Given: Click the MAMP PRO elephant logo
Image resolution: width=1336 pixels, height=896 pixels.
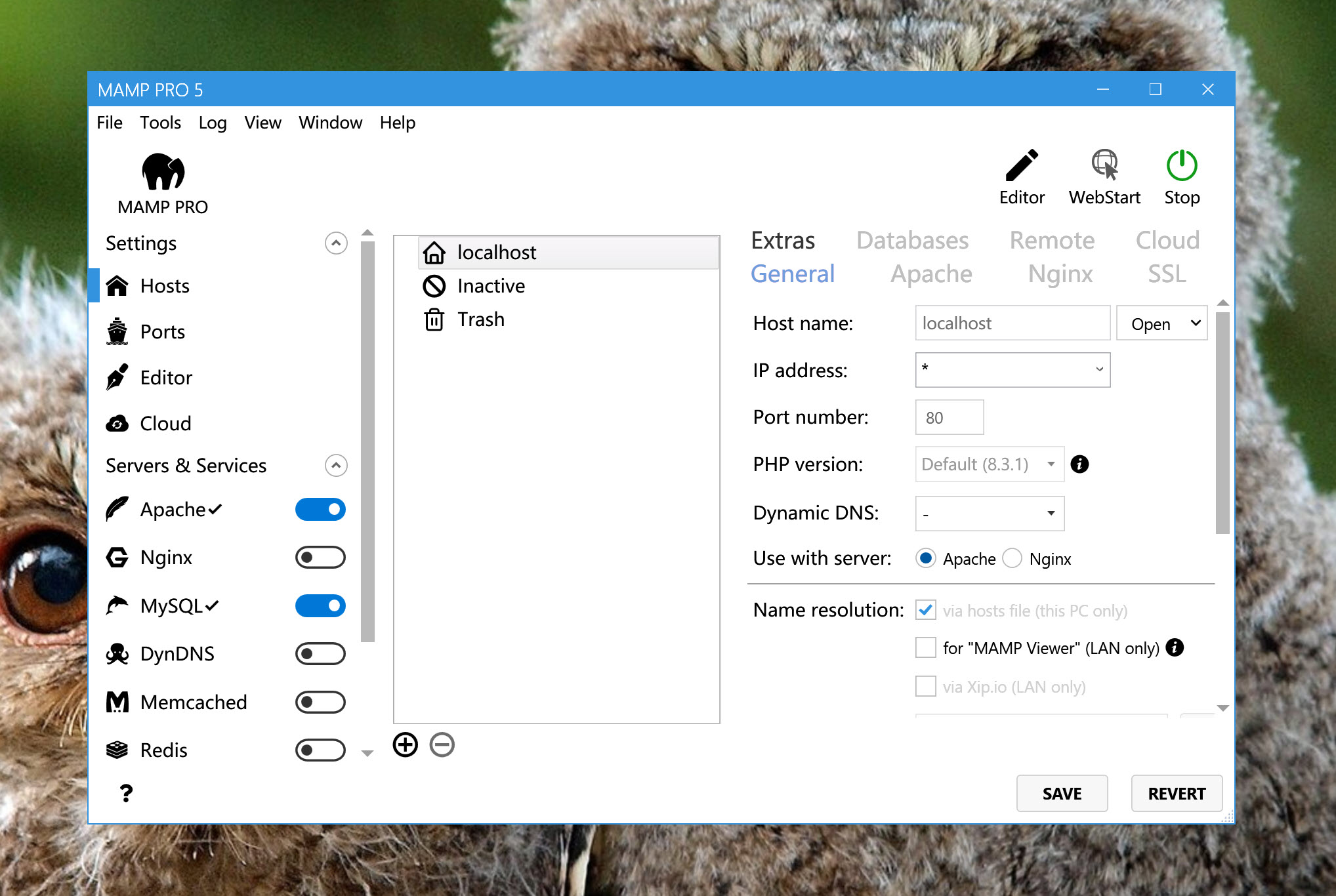Looking at the screenshot, I should tap(163, 172).
